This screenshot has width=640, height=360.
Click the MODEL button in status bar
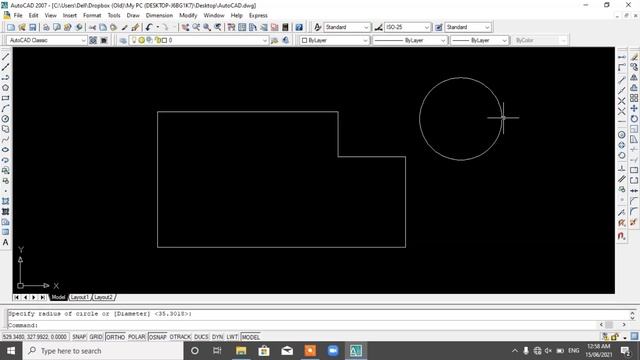(x=251, y=337)
